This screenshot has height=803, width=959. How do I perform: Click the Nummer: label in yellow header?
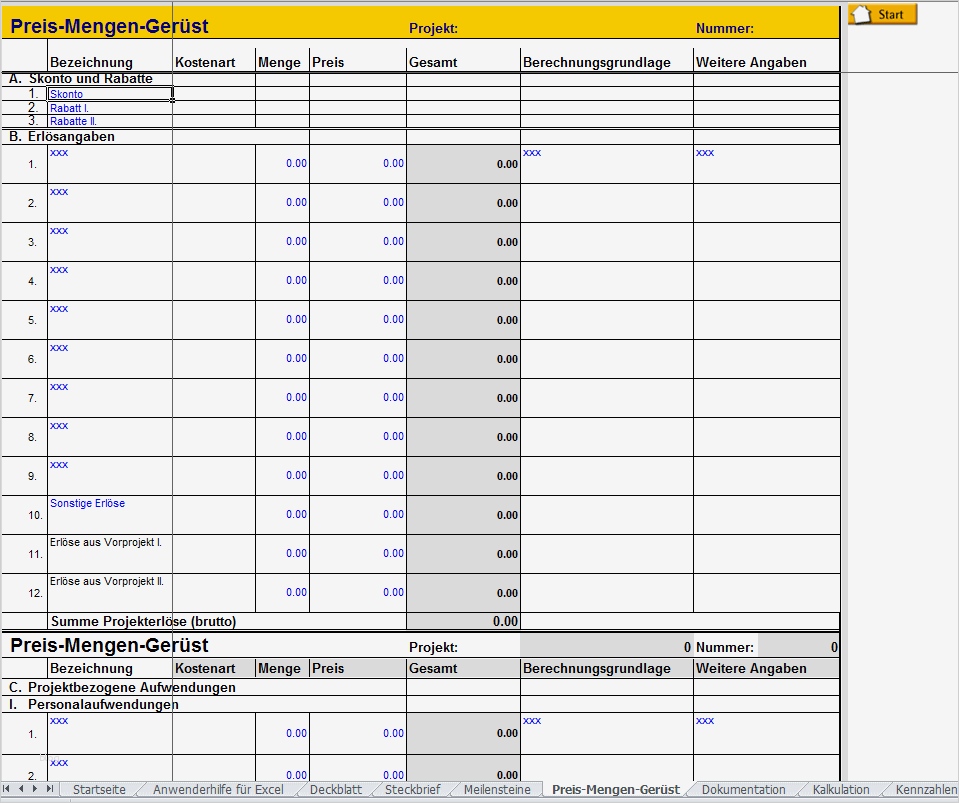pos(725,28)
